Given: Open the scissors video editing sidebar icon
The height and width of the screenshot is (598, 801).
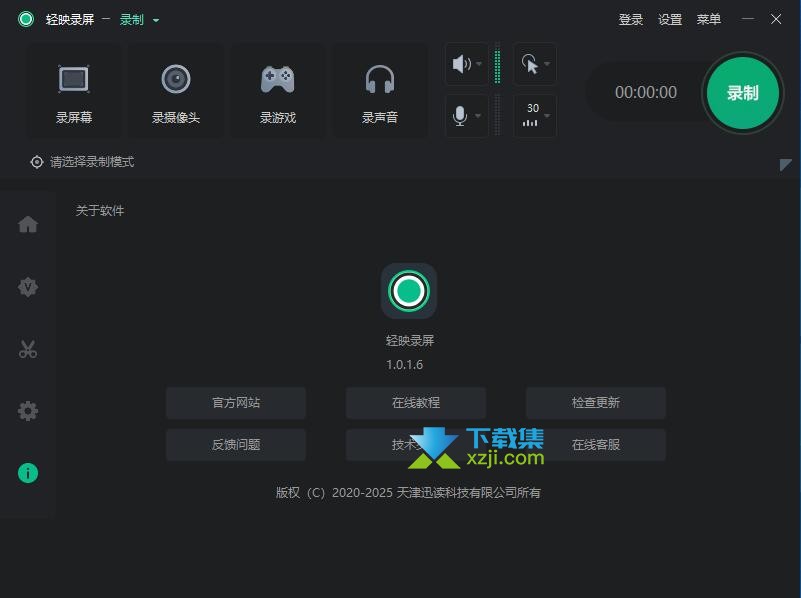Looking at the screenshot, I should [28, 349].
